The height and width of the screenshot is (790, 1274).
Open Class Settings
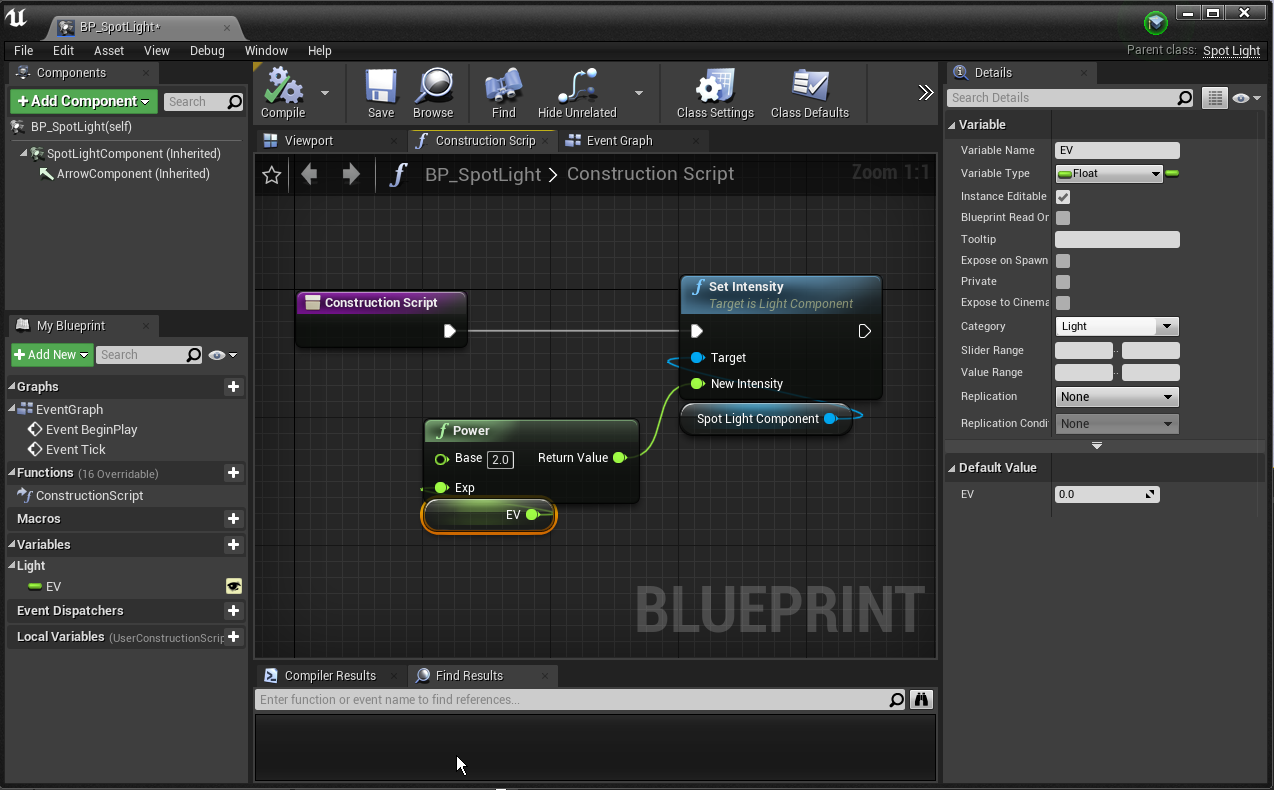(715, 93)
